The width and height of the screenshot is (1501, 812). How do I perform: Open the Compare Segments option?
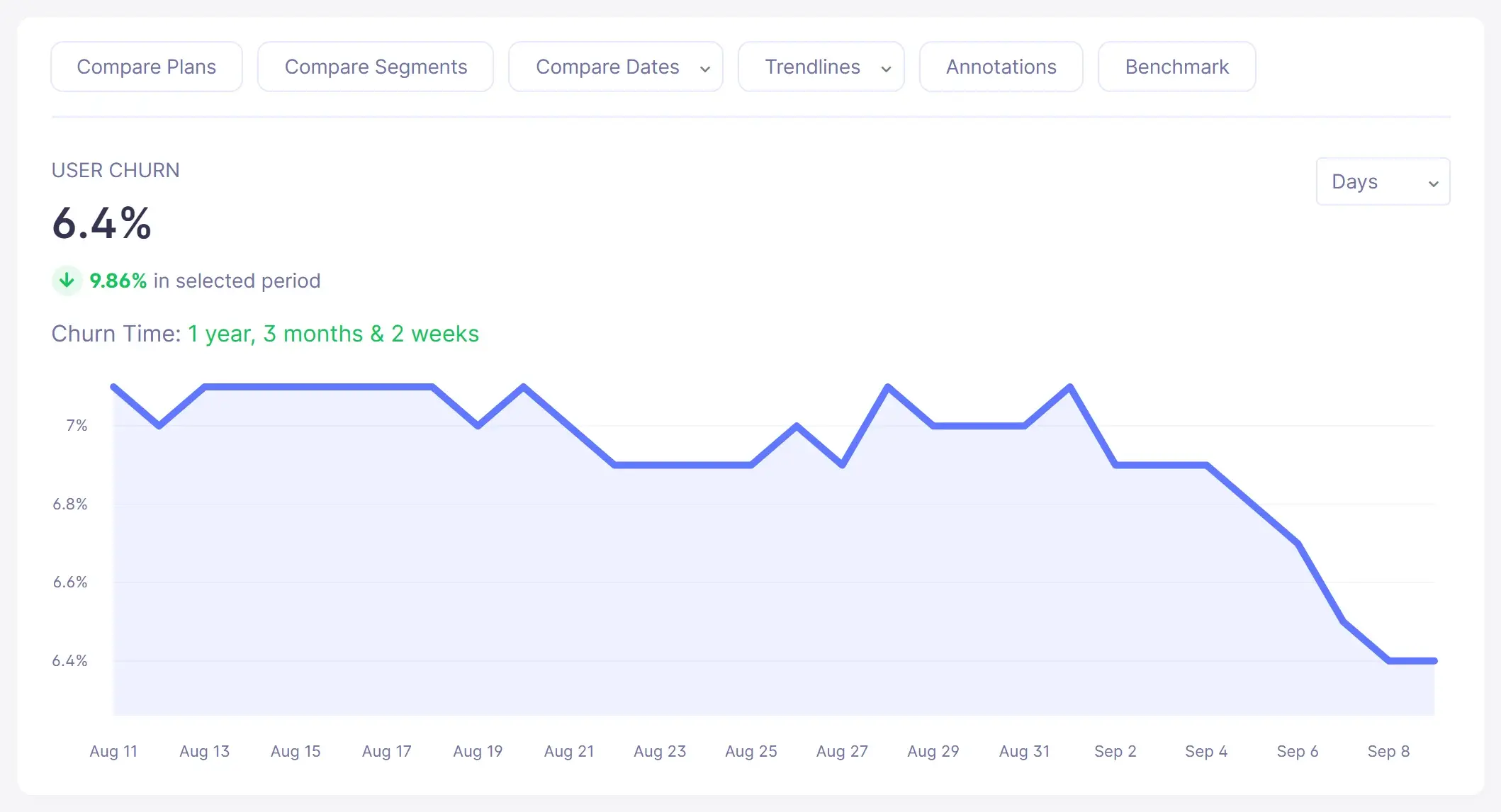[376, 67]
